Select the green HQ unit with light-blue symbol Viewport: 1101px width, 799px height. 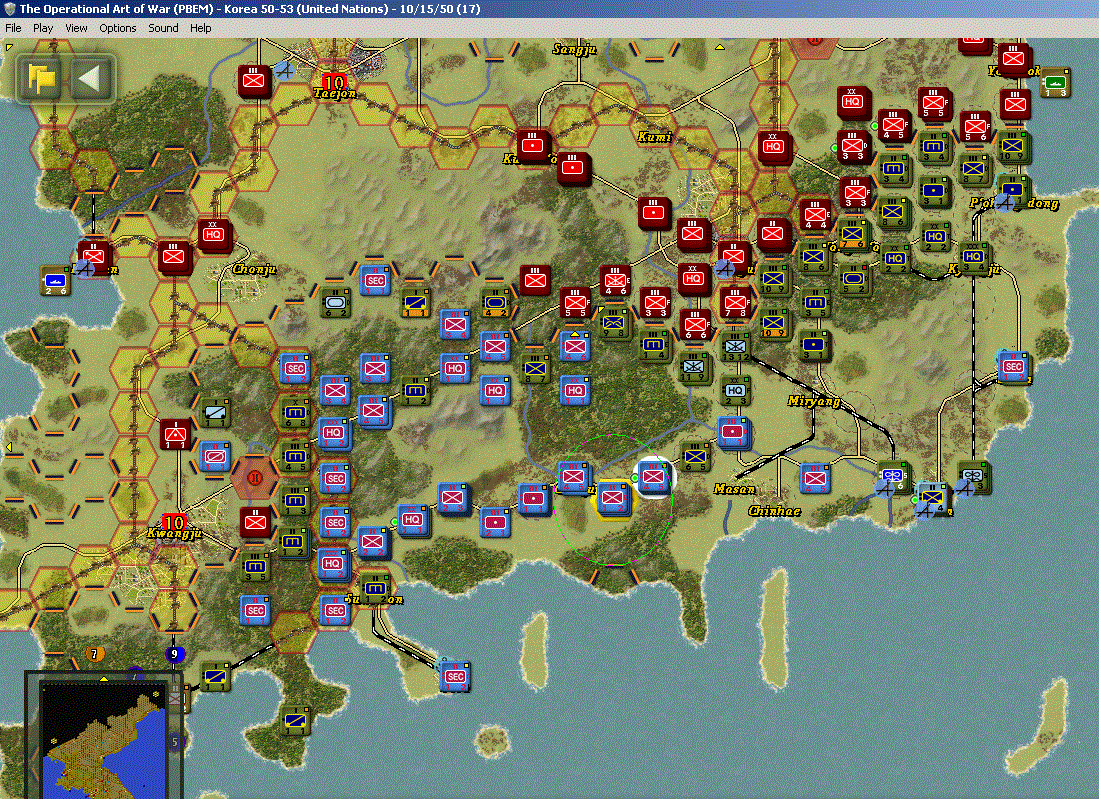pos(735,390)
